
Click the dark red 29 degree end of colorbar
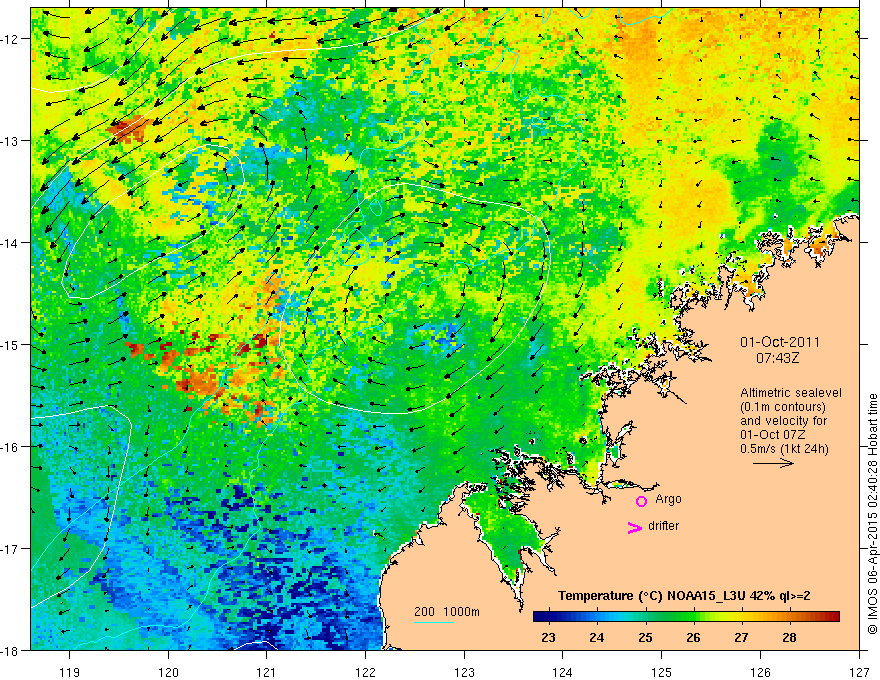[x=835, y=617]
